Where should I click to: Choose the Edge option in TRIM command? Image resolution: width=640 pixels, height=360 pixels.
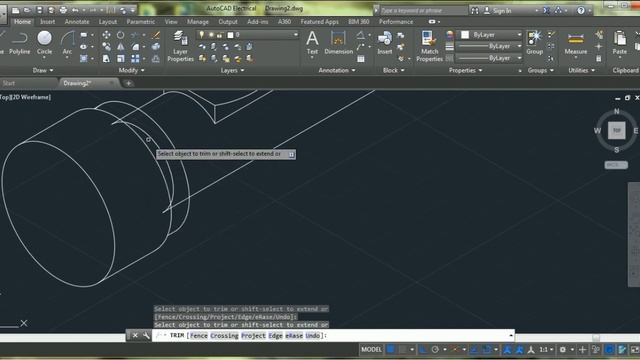coord(276,336)
